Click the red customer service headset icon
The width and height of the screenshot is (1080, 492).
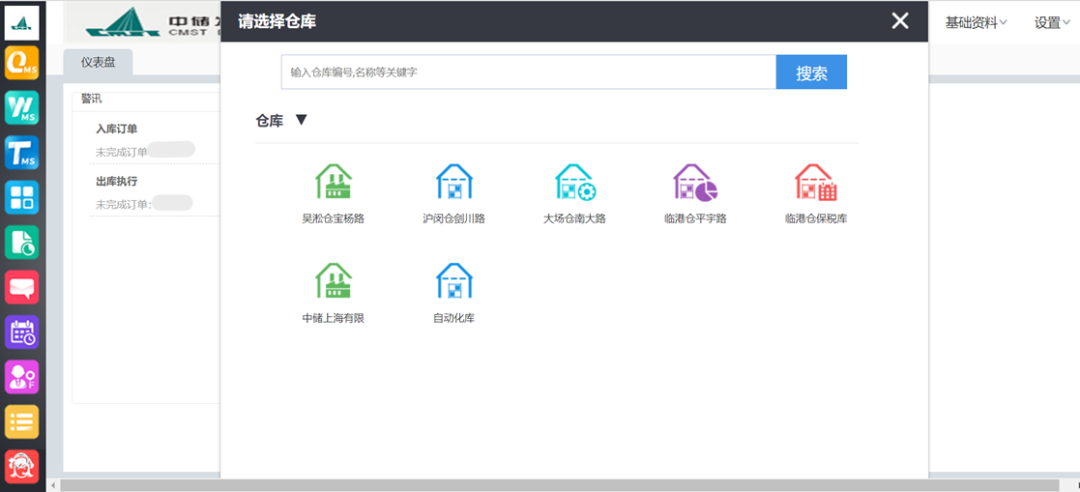(22, 466)
